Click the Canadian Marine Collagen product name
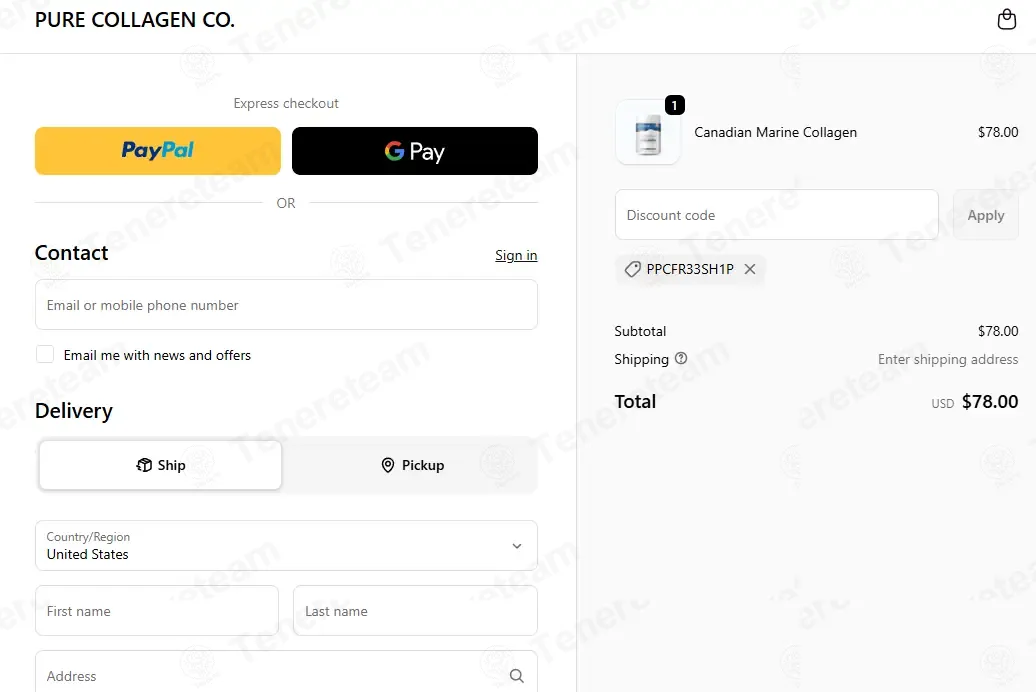The height and width of the screenshot is (692, 1036). (775, 132)
